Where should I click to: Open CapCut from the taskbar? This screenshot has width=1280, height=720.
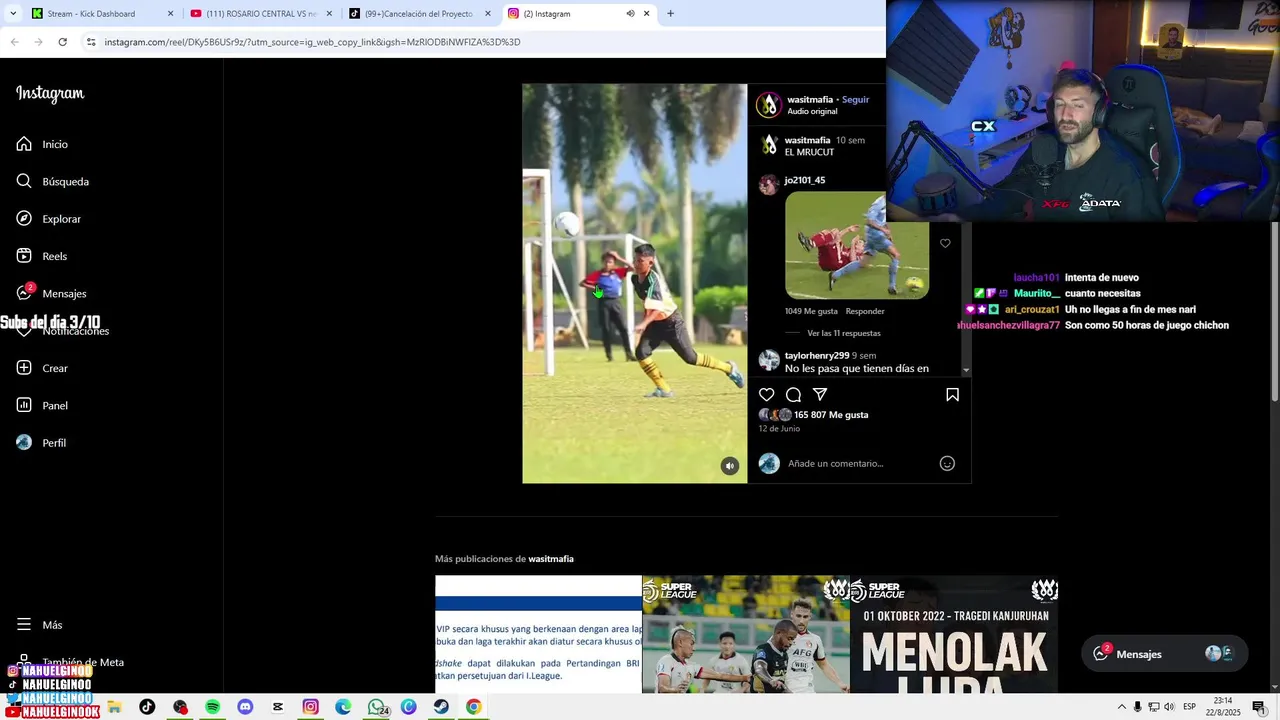coord(278,707)
